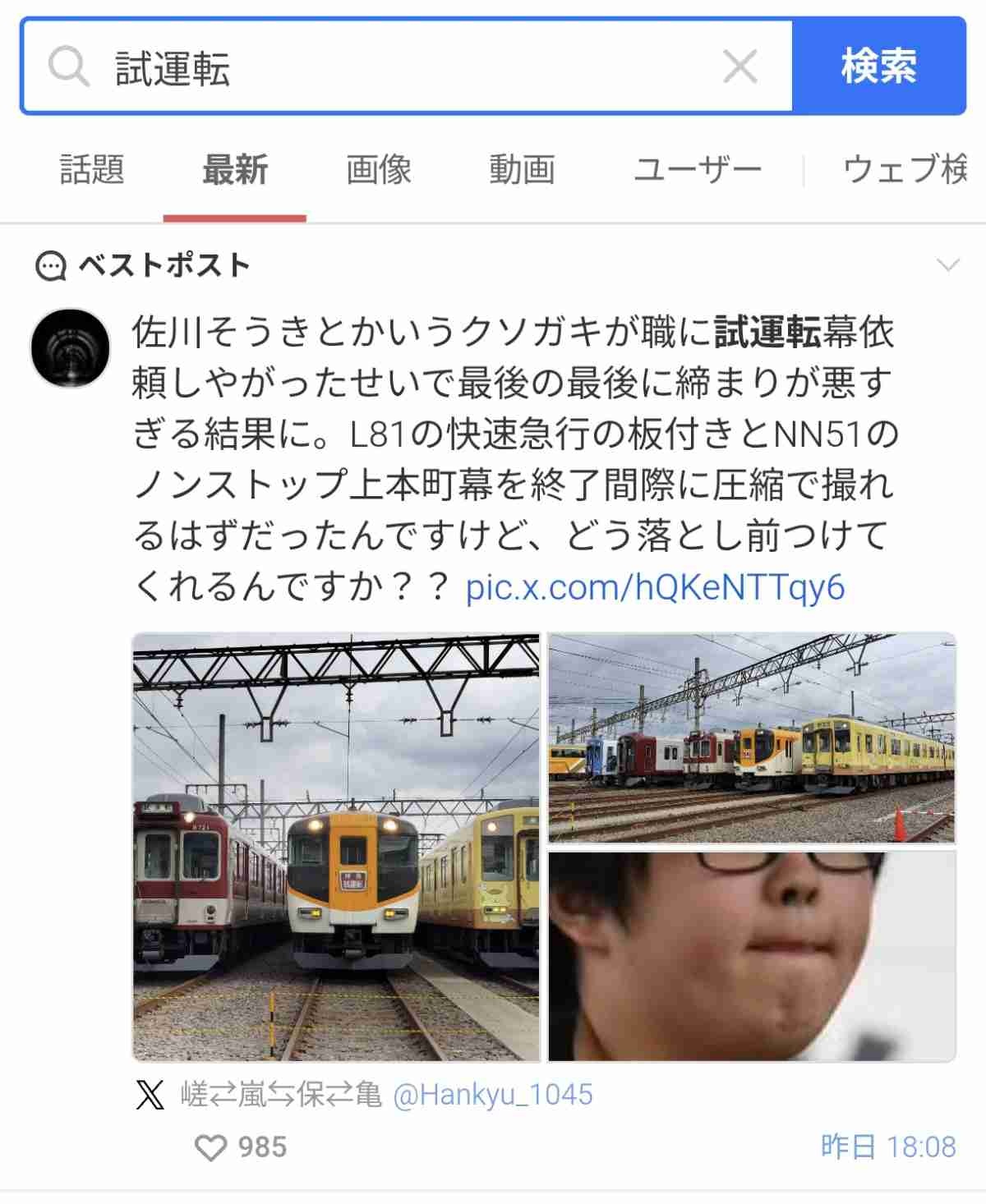The width and height of the screenshot is (986, 1204).
Task: Open the ユーザー tab
Action: coord(698,170)
